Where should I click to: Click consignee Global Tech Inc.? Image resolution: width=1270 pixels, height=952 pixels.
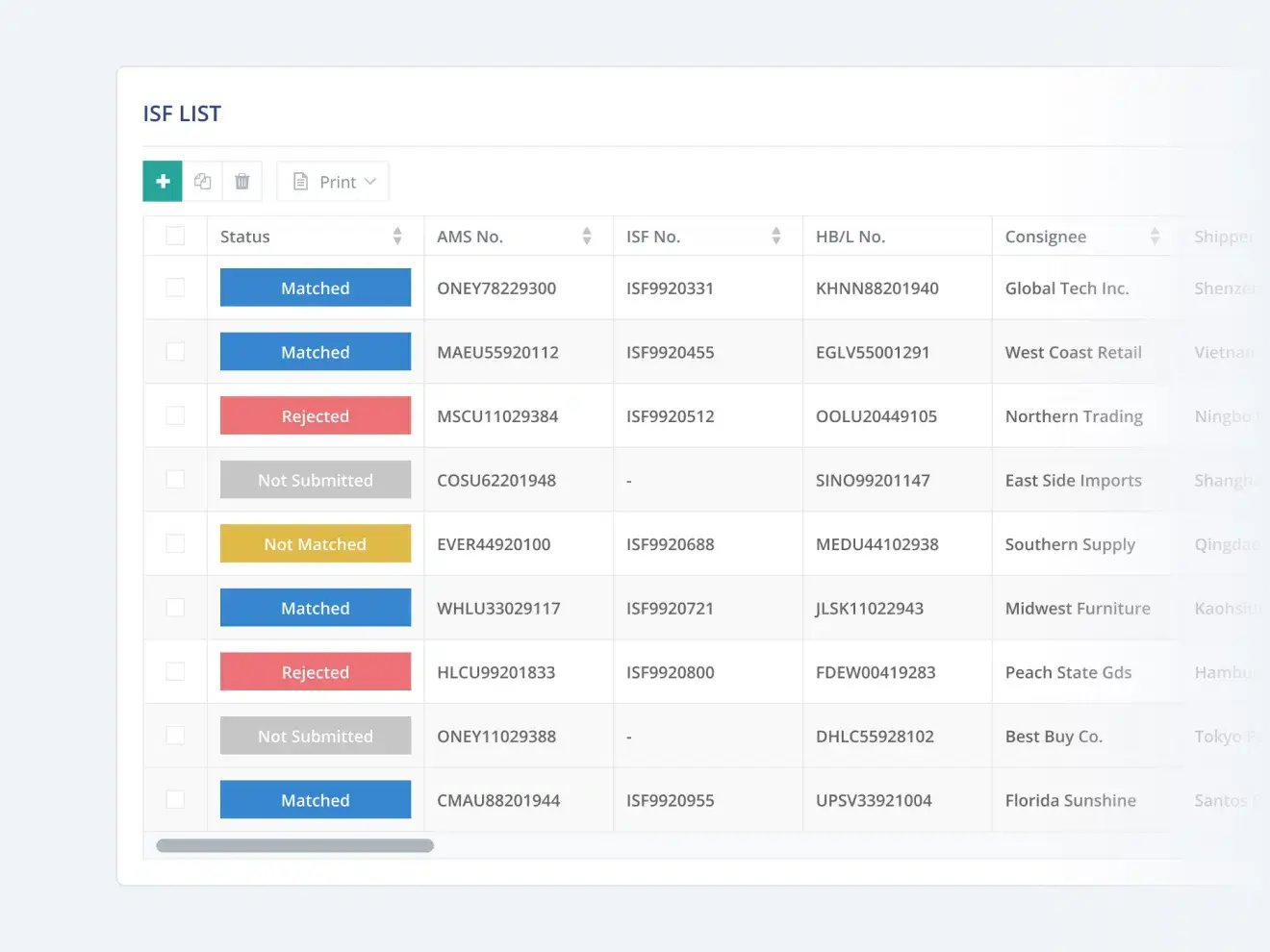[1067, 288]
